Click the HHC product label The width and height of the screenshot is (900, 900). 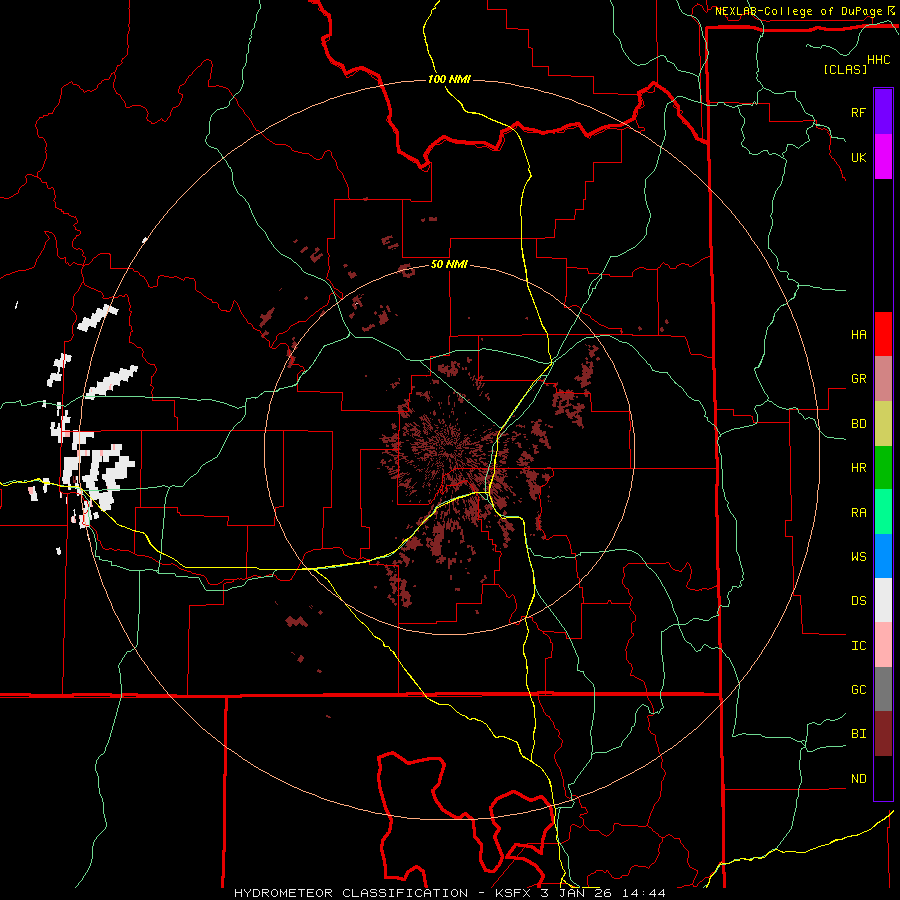coord(879,60)
